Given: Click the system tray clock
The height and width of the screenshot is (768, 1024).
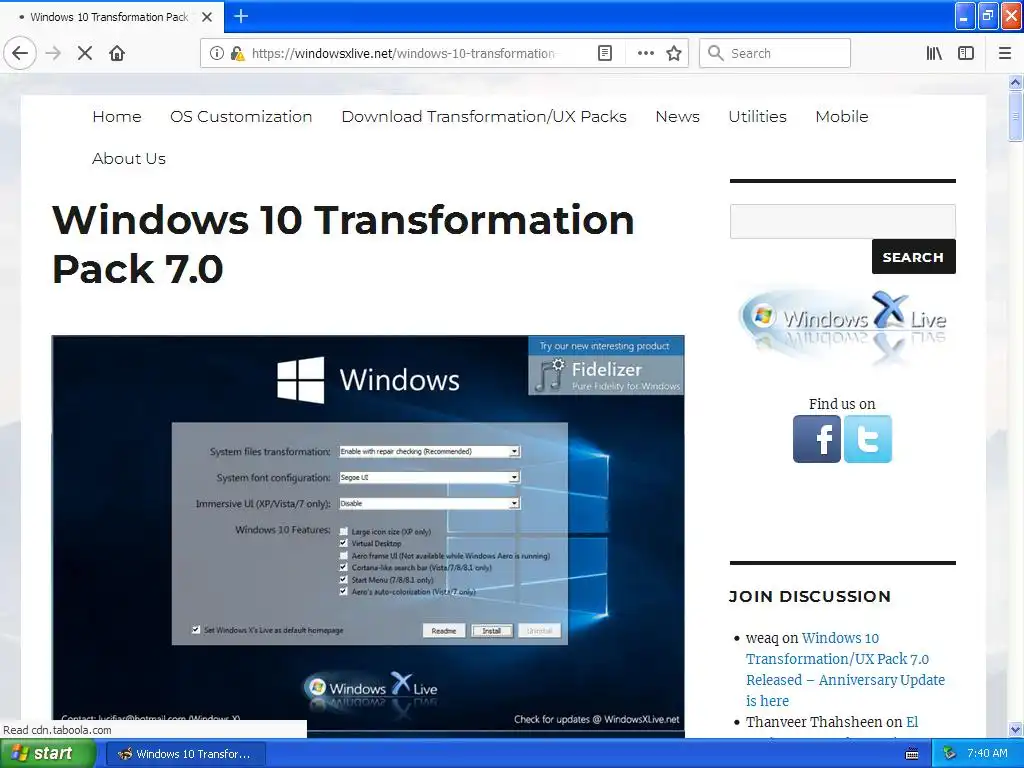Looking at the screenshot, I should (987, 753).
